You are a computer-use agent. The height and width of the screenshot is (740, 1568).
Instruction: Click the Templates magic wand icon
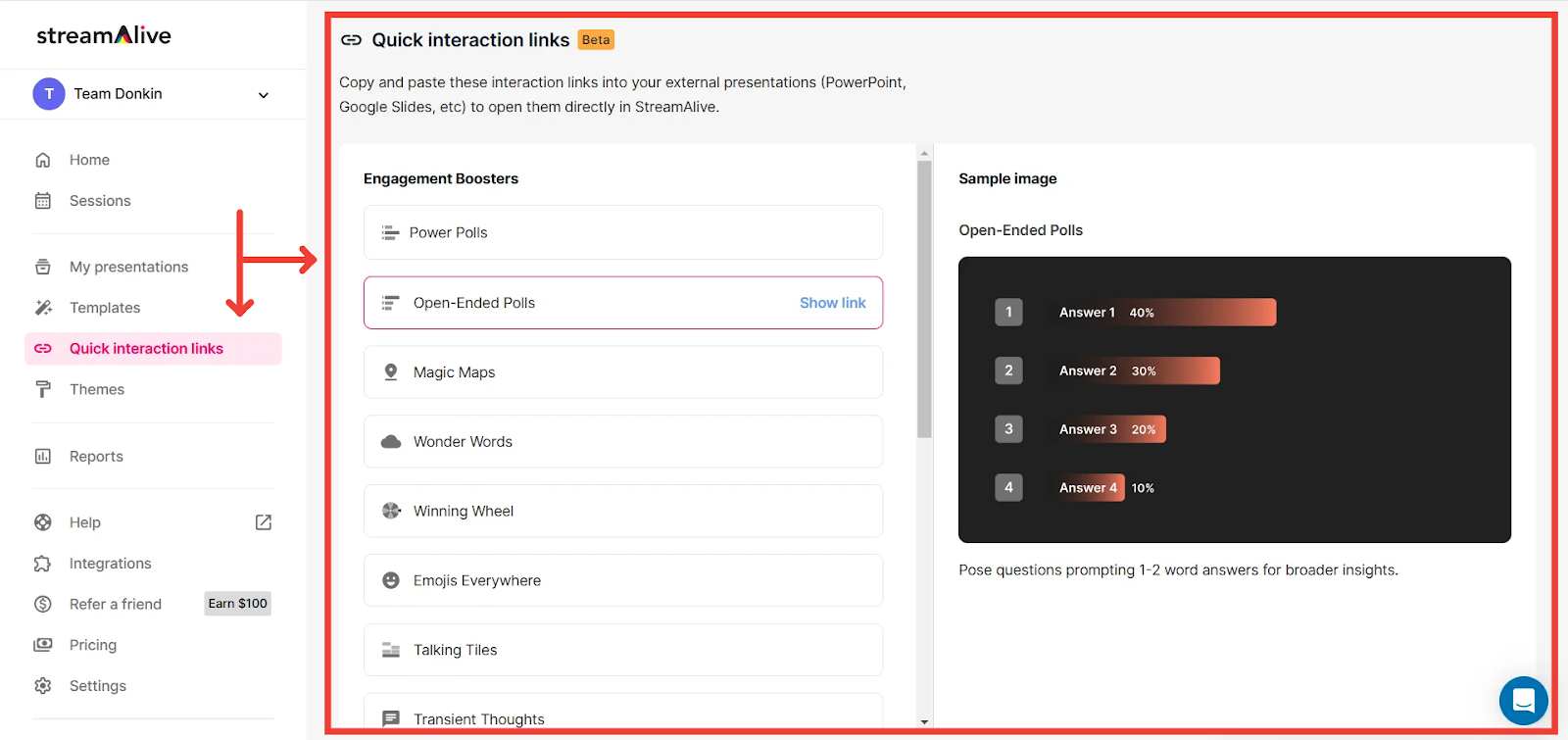pyautogui.click(x=43, y=308)
